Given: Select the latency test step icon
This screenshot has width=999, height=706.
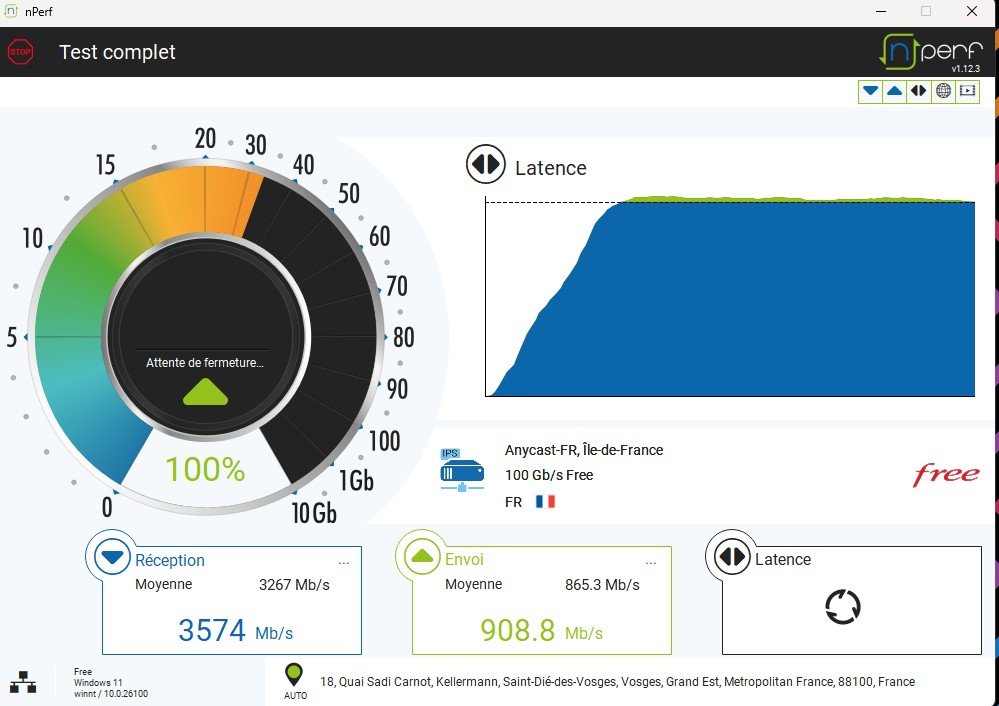Looking at the screenshot, I should coord(919,91).
